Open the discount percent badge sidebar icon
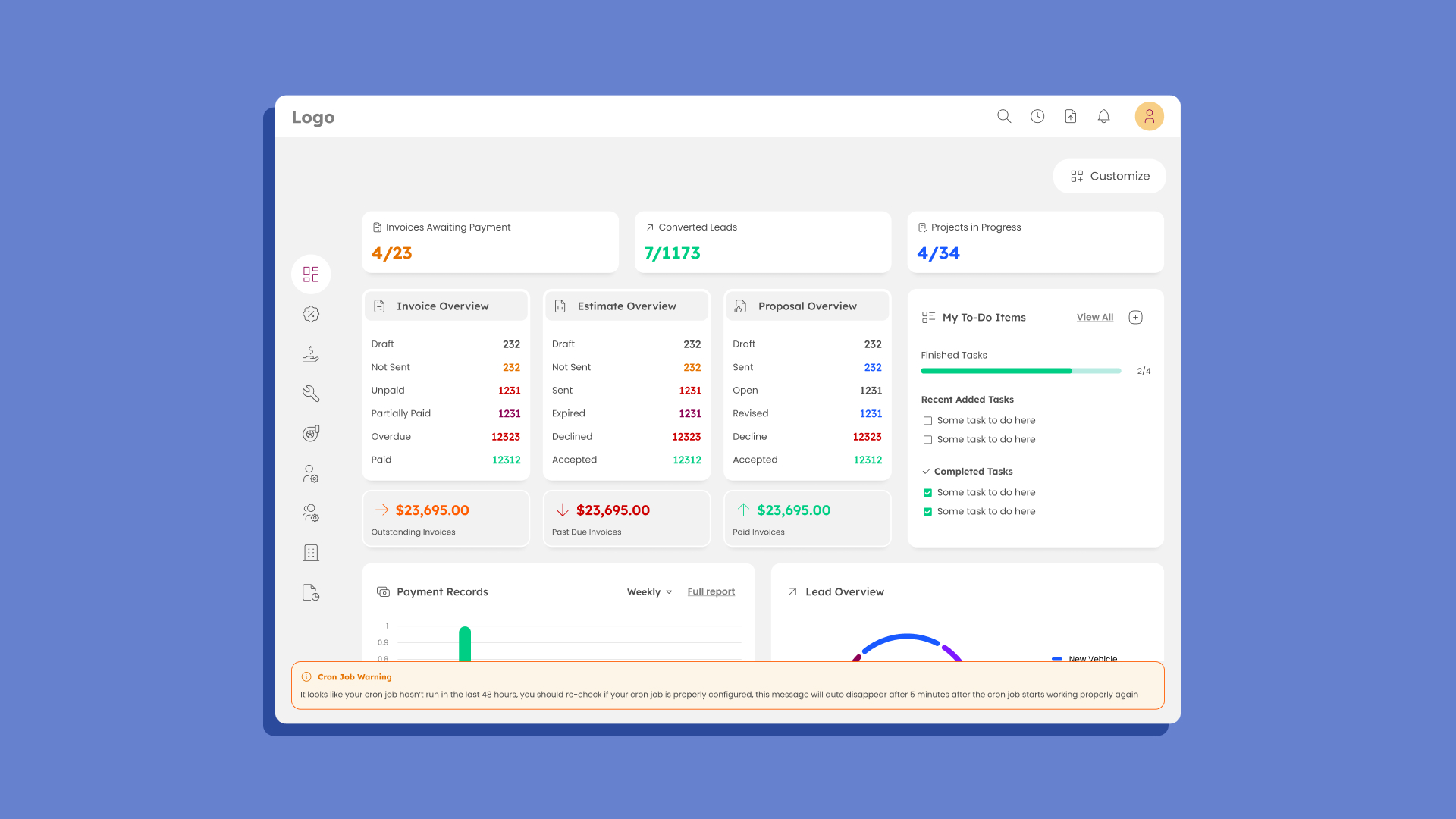Image resolution: width=1456 pixels, height=819 pixels. pos(311,314)
